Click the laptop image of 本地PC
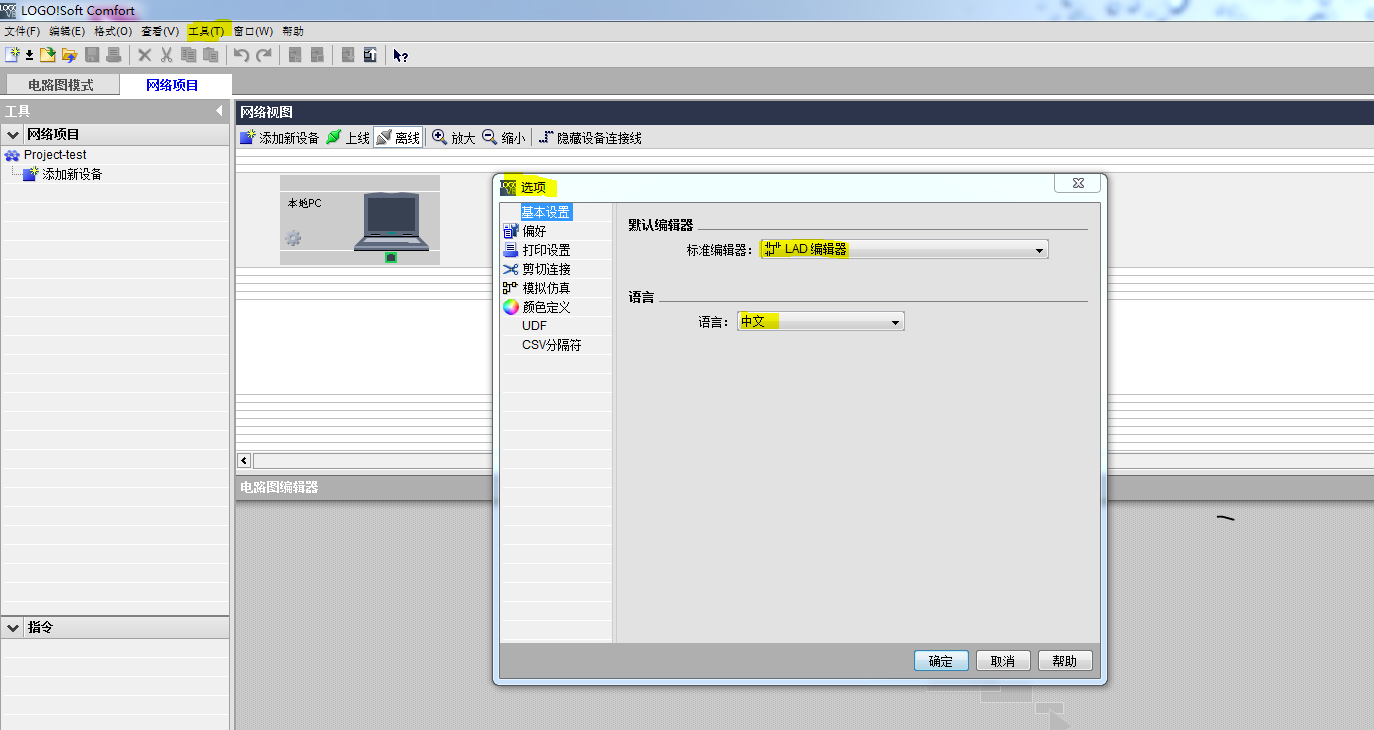Screen dimensions: 1374x730 click(391, 221)
